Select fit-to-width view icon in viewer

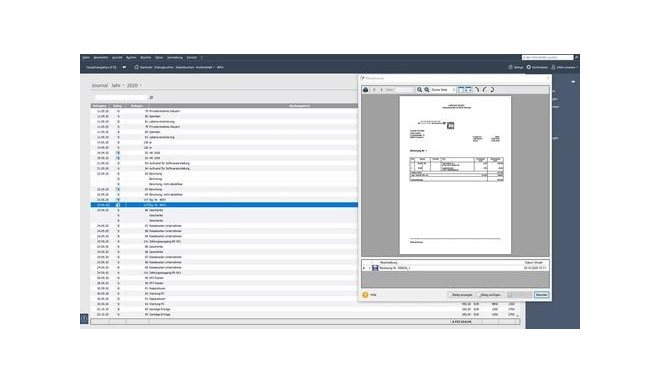point(468,90)
